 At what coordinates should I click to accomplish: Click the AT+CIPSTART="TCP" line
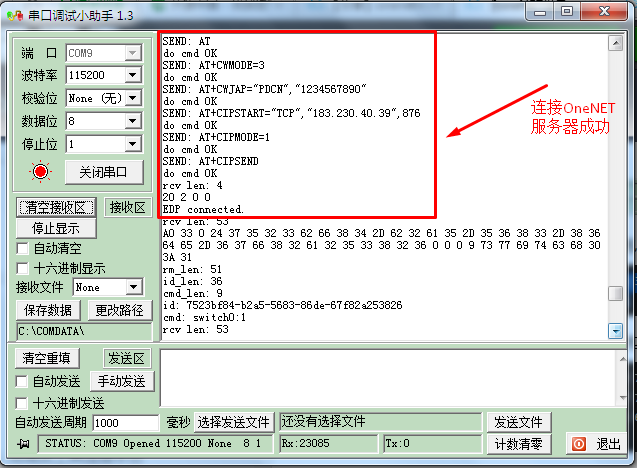tap(292, 113)
